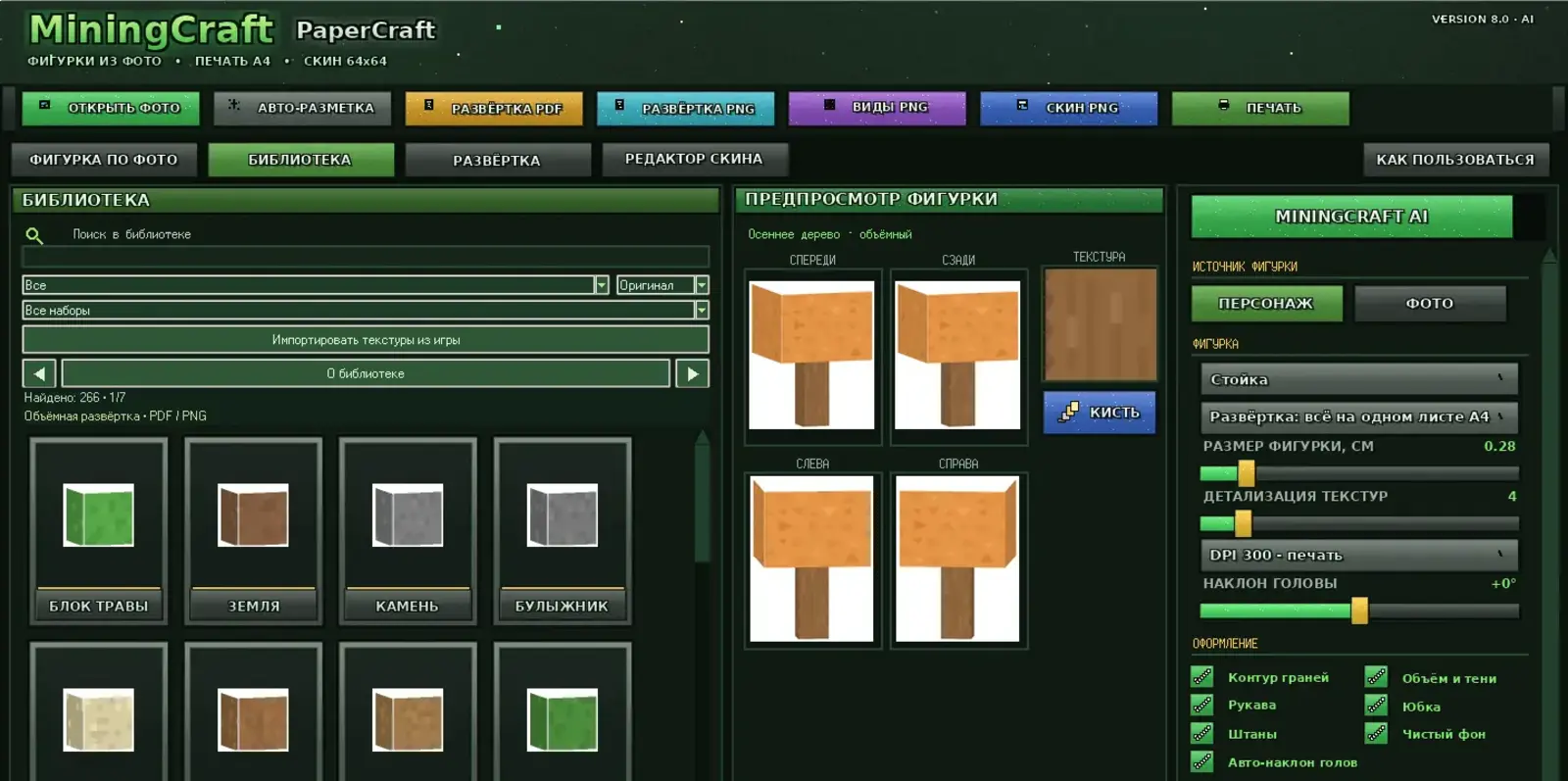
Task: Toggle the Юбка checkbox
Action: (1377, 705)
